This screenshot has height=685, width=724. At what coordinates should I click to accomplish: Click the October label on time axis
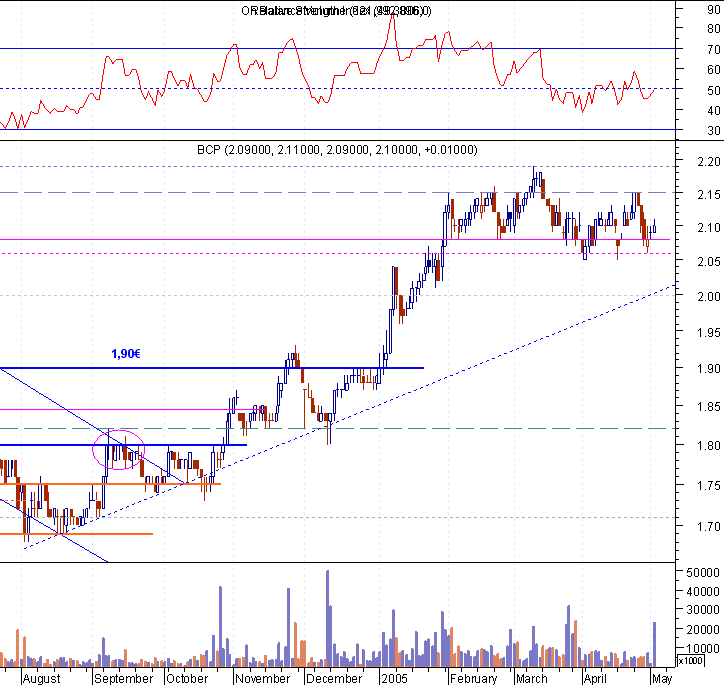tap(187, 679)
